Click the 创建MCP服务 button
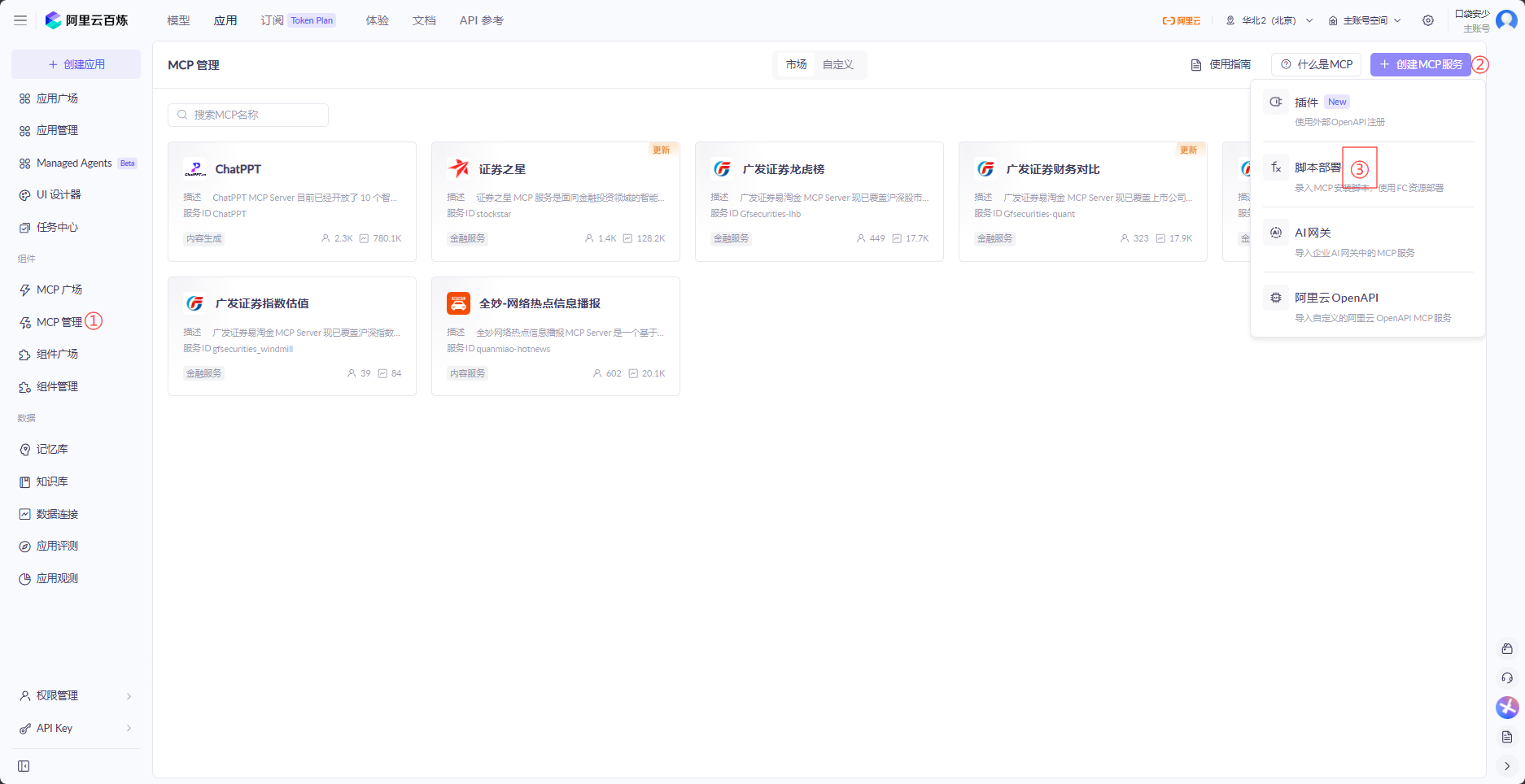This screenshot has width=1525, height=784. point(1421,64)
